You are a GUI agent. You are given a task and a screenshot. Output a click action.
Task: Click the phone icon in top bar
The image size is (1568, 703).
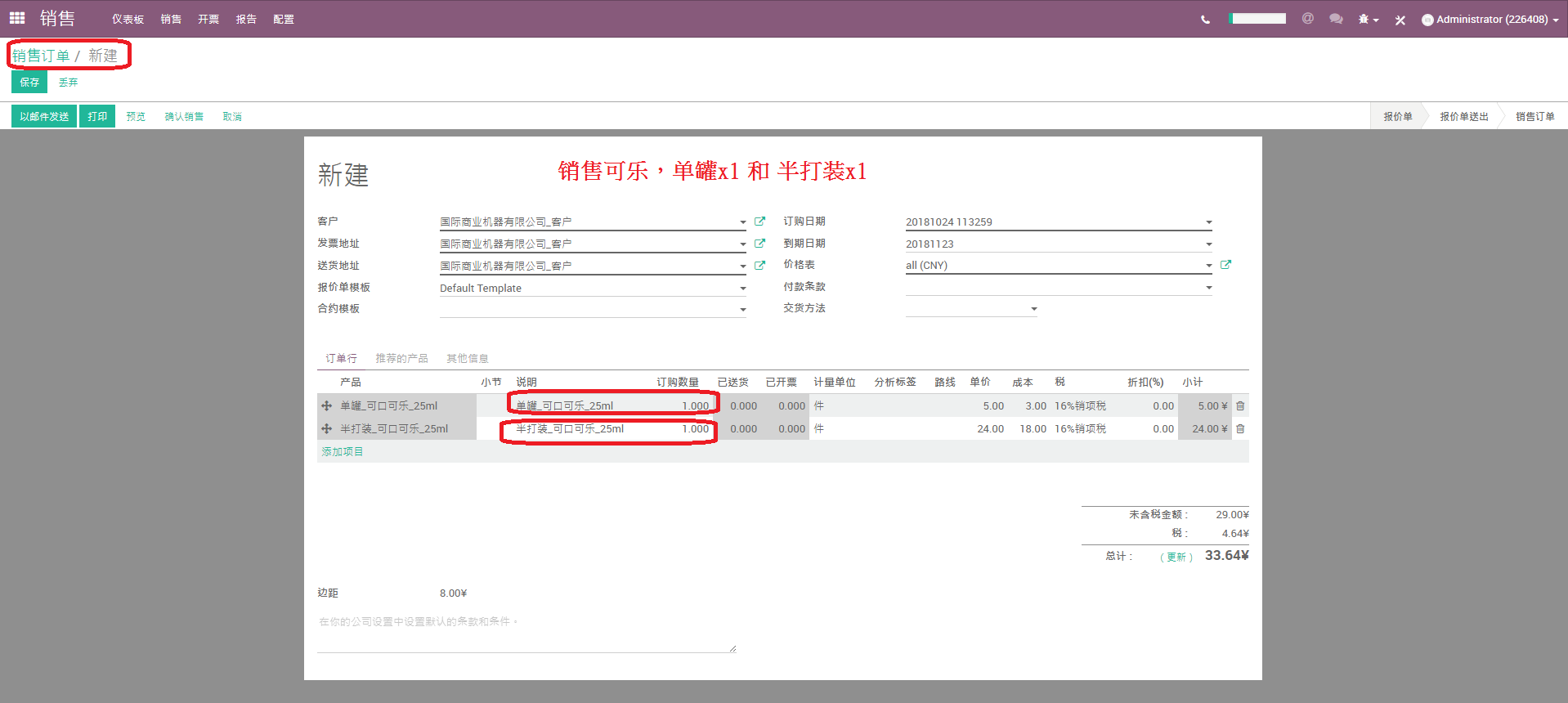1205,20
